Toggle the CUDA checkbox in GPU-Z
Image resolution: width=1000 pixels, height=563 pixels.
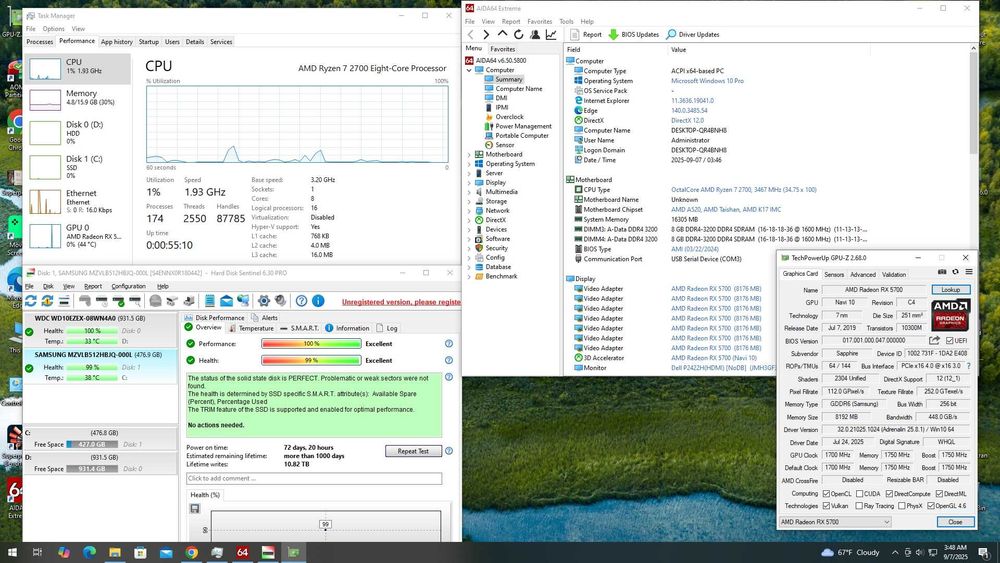pos(860,493)
